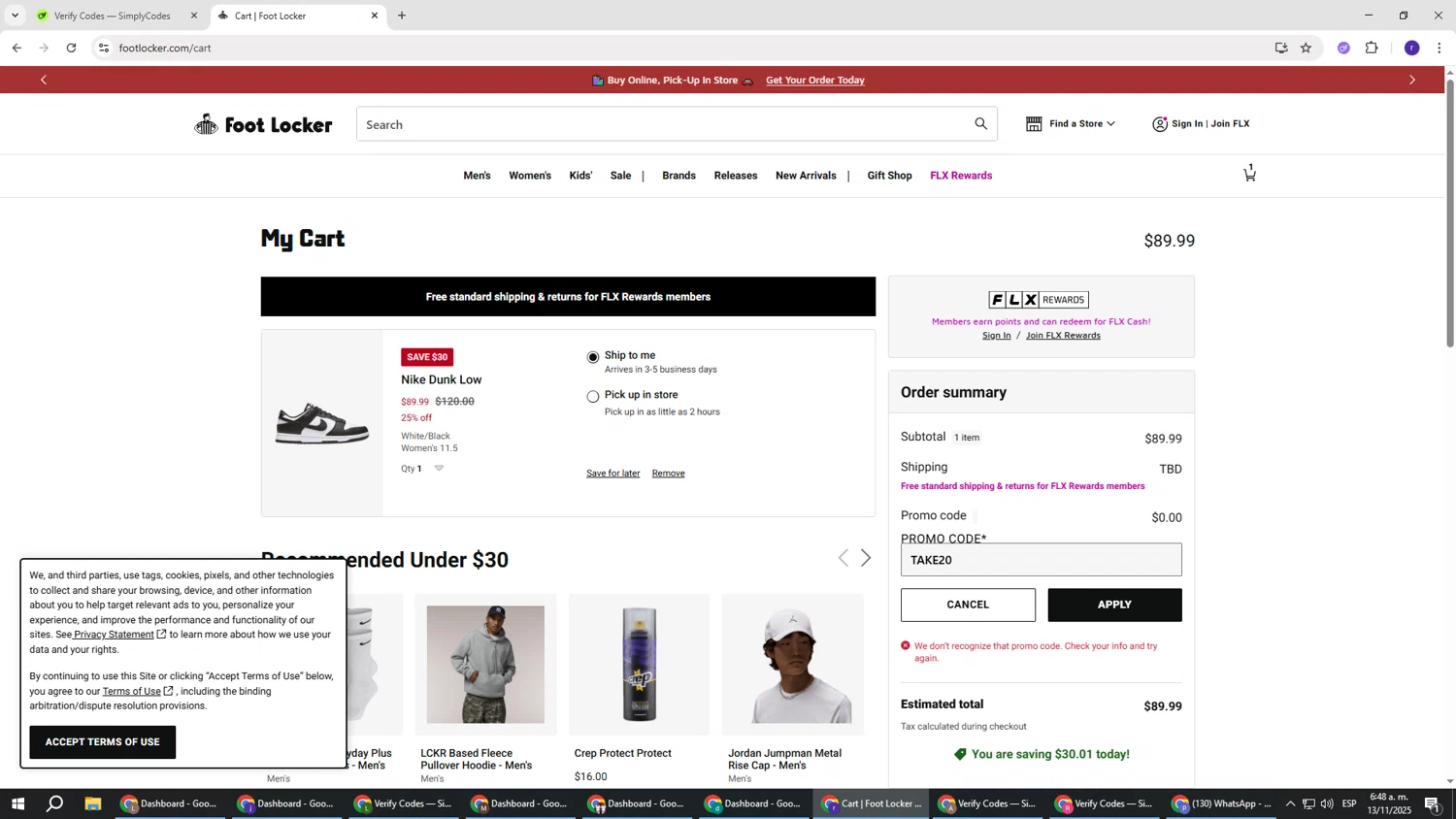Click the FLX Rewards logo
The image size is (1456, 819).
click(x=1039, y=300)
